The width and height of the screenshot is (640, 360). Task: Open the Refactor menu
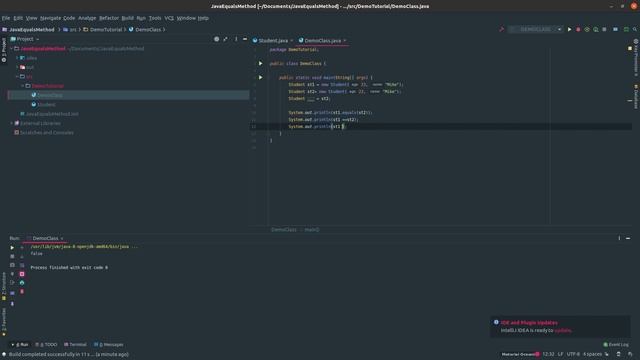pos(109,18)
